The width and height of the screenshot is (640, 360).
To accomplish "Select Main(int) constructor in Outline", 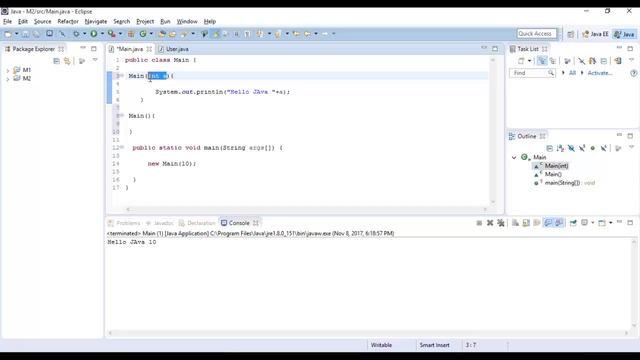I will (556, 166).
